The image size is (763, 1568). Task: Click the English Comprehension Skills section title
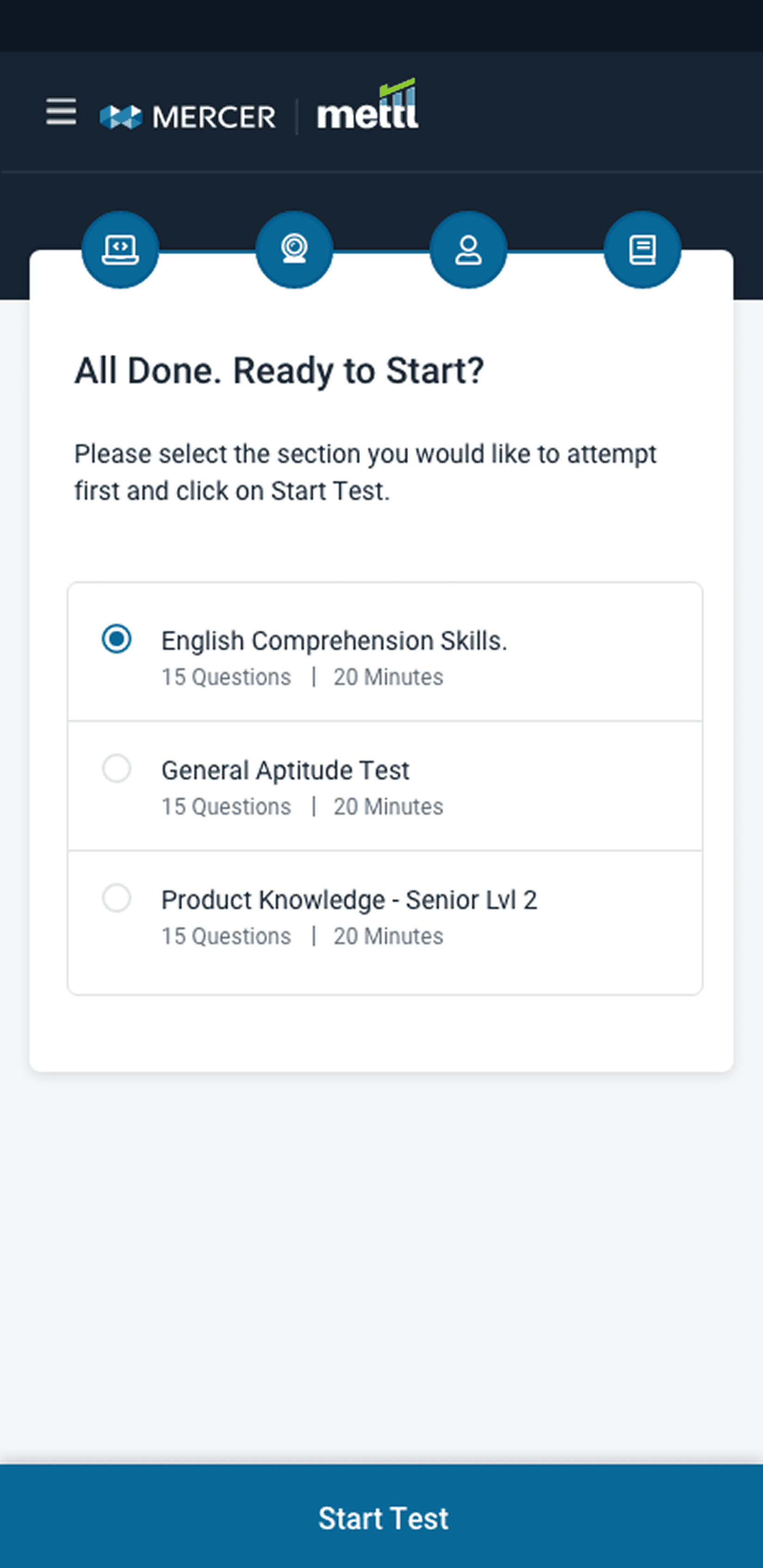tap(334, 641)
